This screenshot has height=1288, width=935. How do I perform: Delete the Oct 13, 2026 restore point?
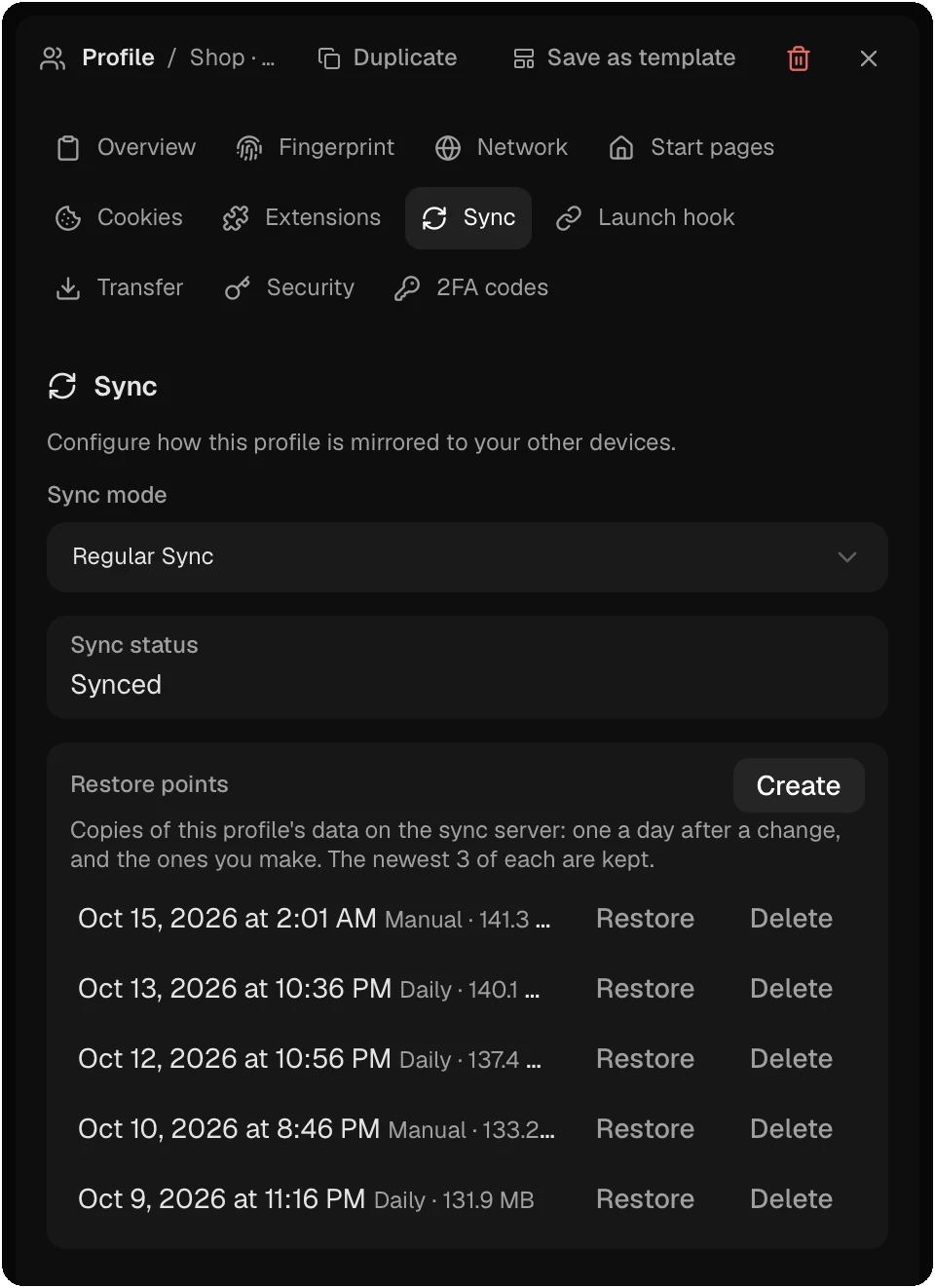click(x=791, y=989)
